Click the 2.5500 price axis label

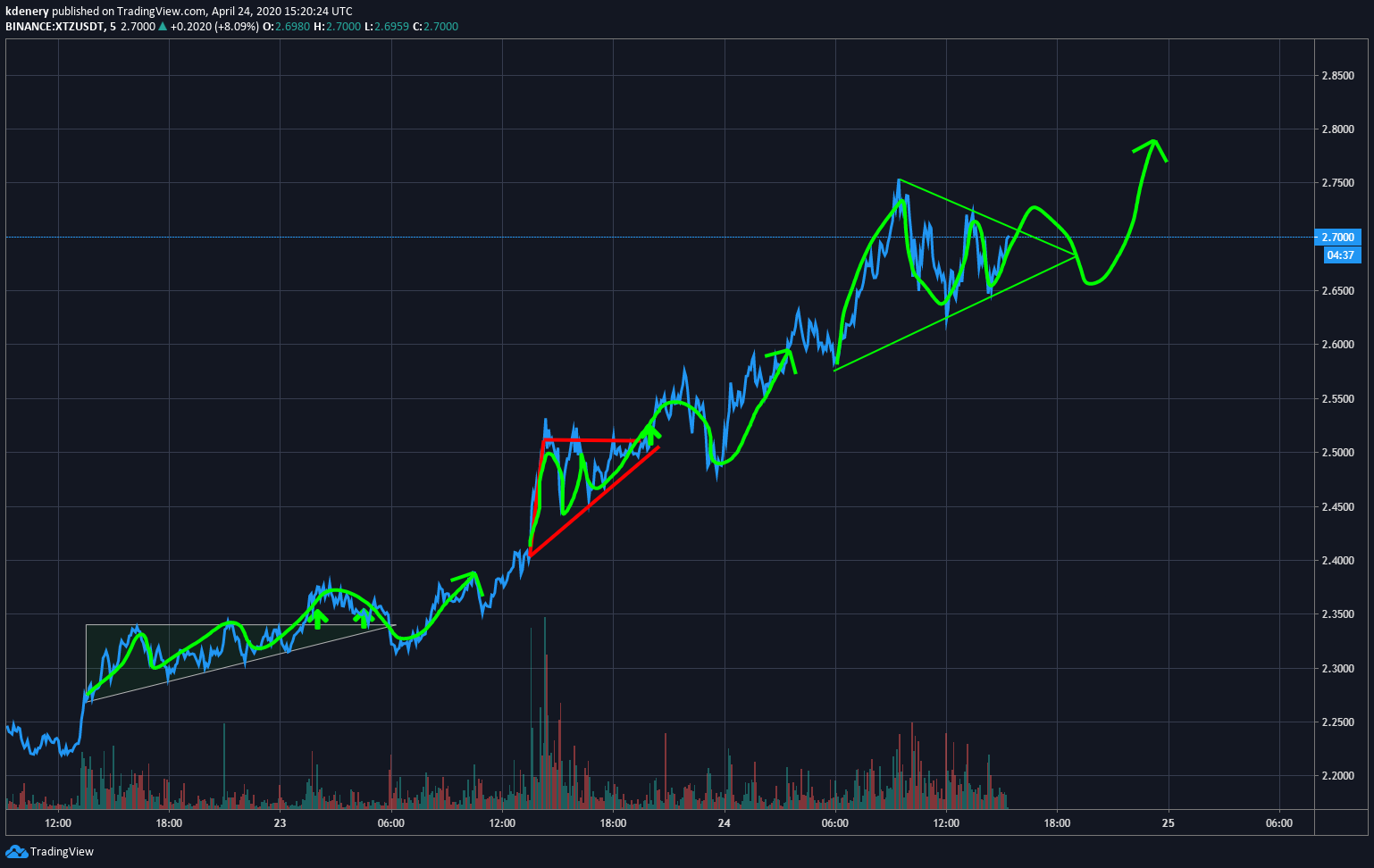pyautogui.click(x=1337, y=399)
